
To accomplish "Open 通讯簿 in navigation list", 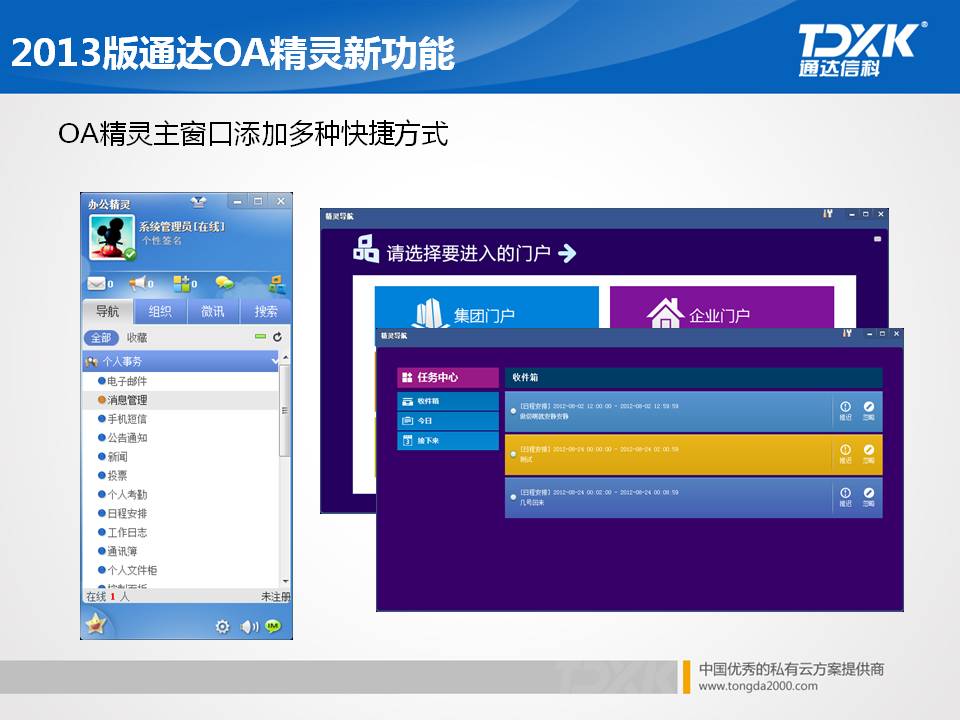I will (x=122, y=551).
